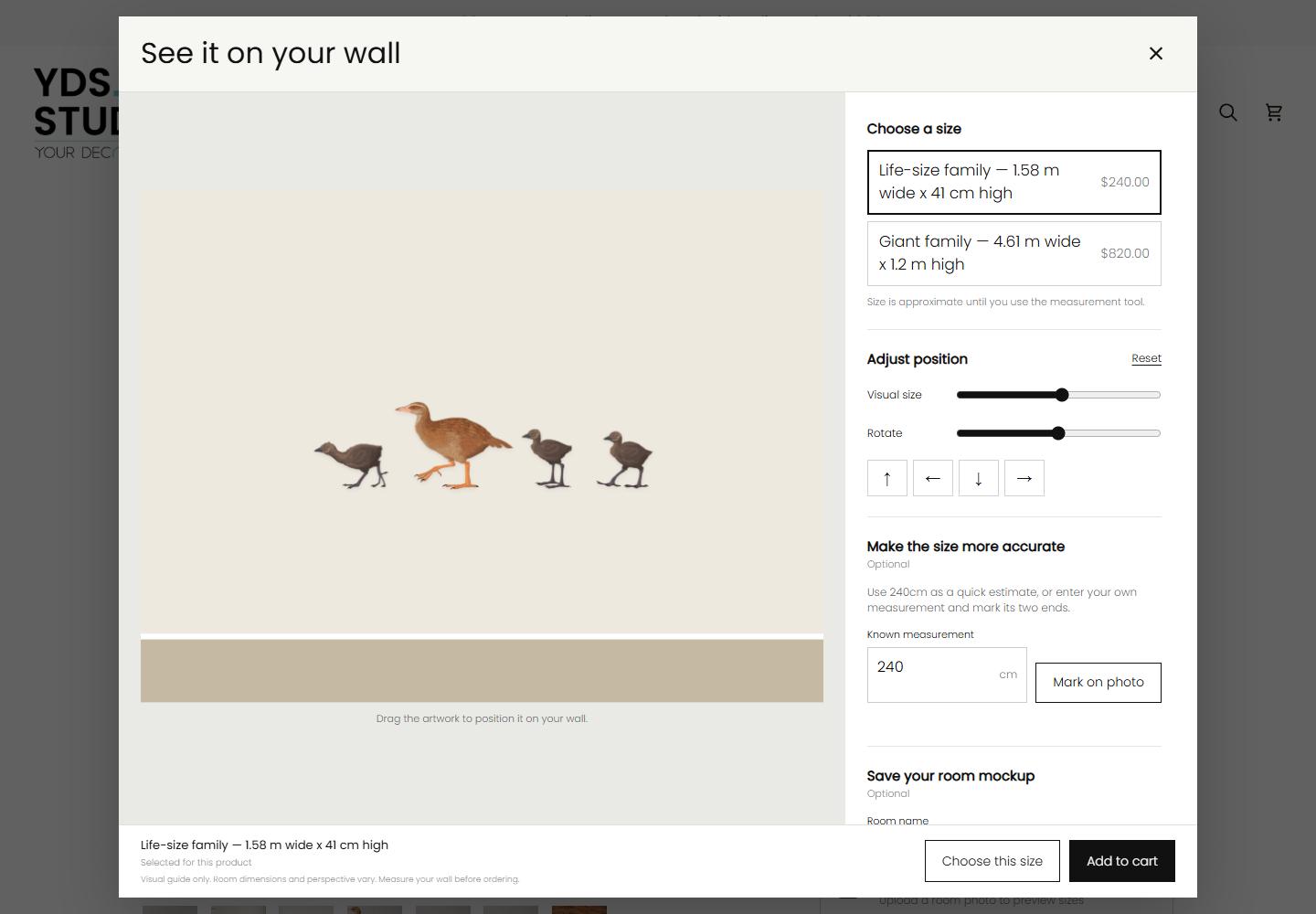Click the Visual size slider
This screenshot has height=914, width=1316.
pos(1058,395)
